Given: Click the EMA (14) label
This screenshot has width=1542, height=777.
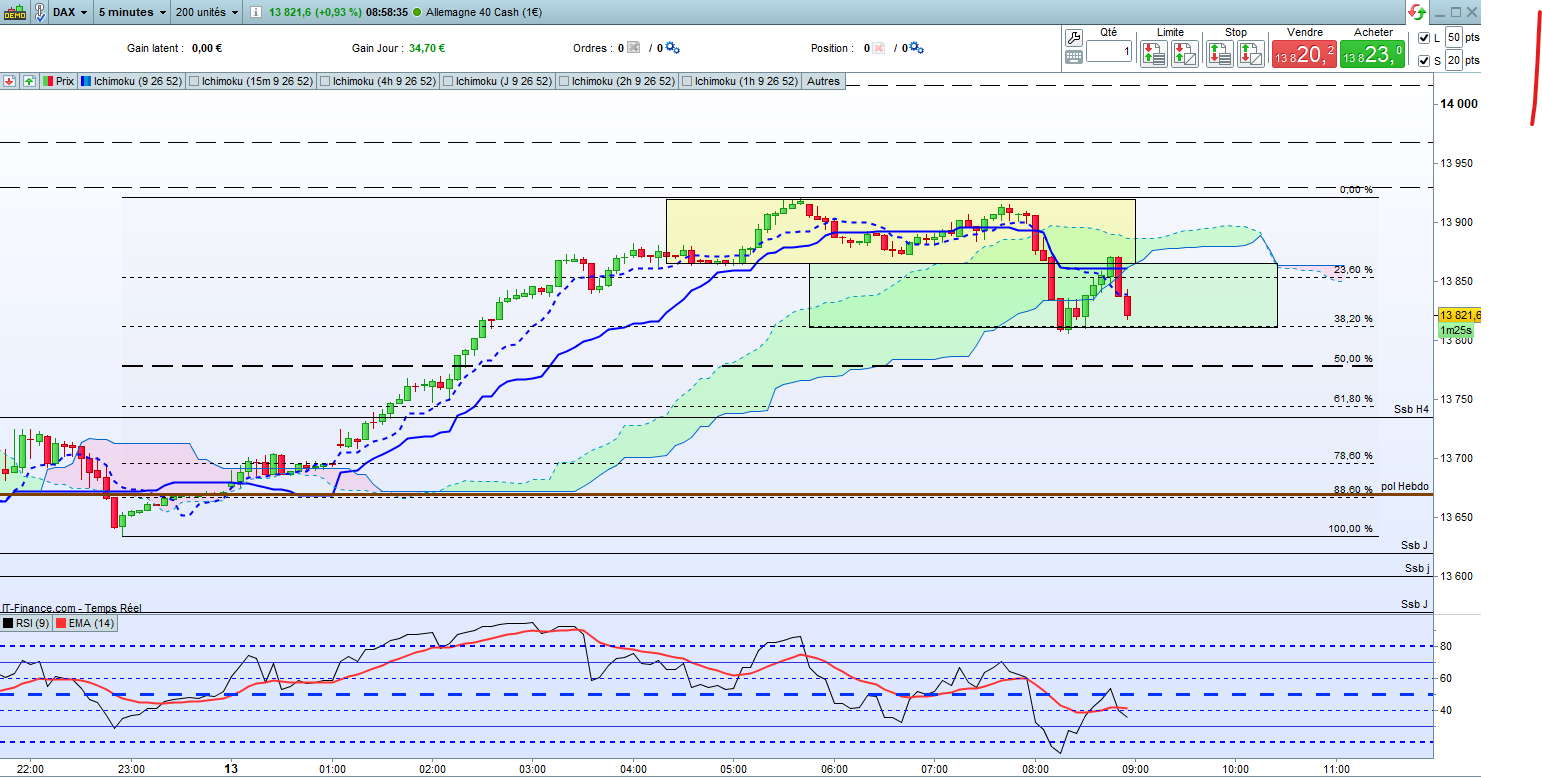Looking at the screenshot, I should [x=91, y=623].
